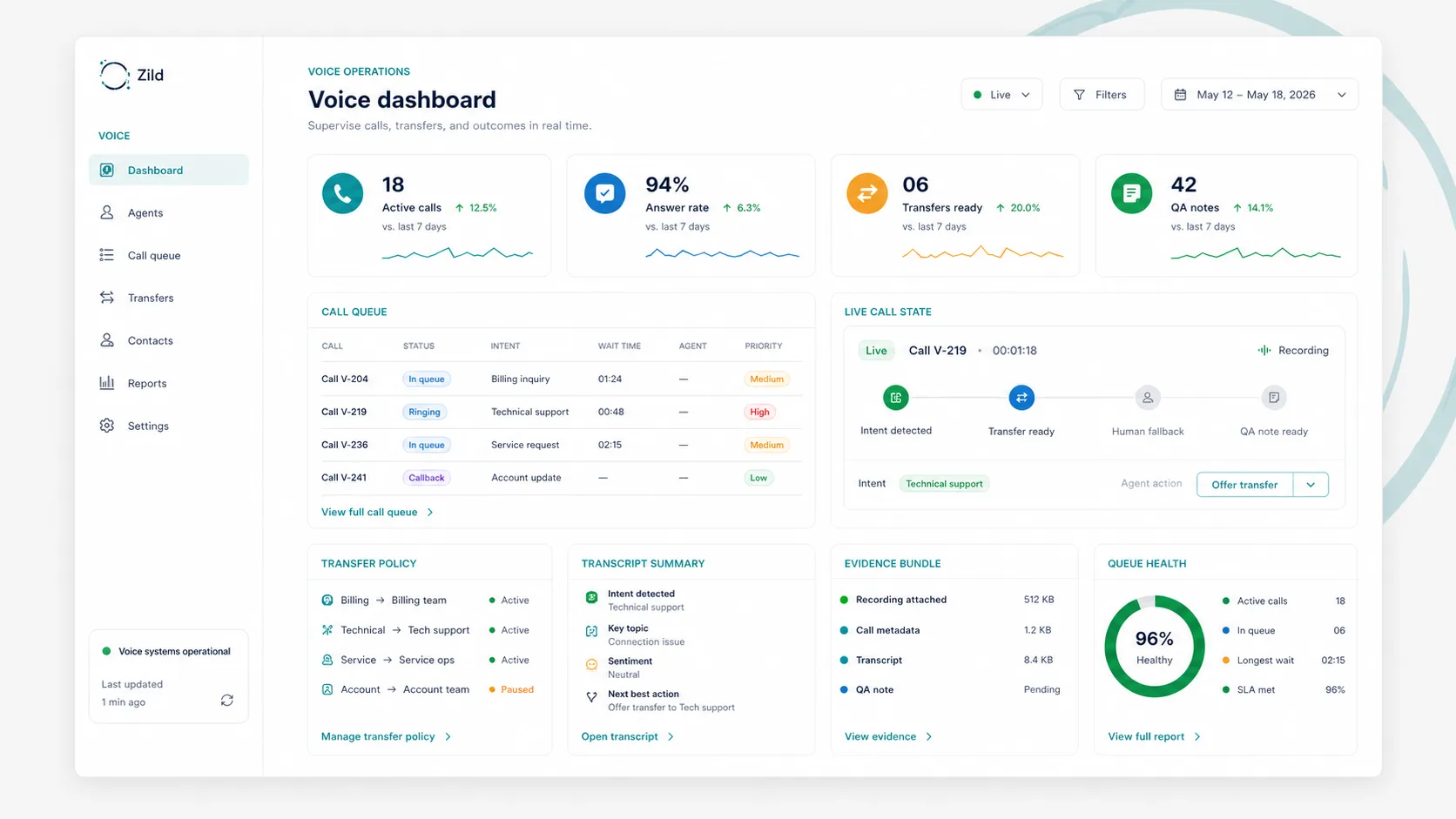Expand the Offer transfer action dropdown
Image resolution: width=1456 pixels, height=819 pixels.
pyautogui.click(x=1311, y=484)
